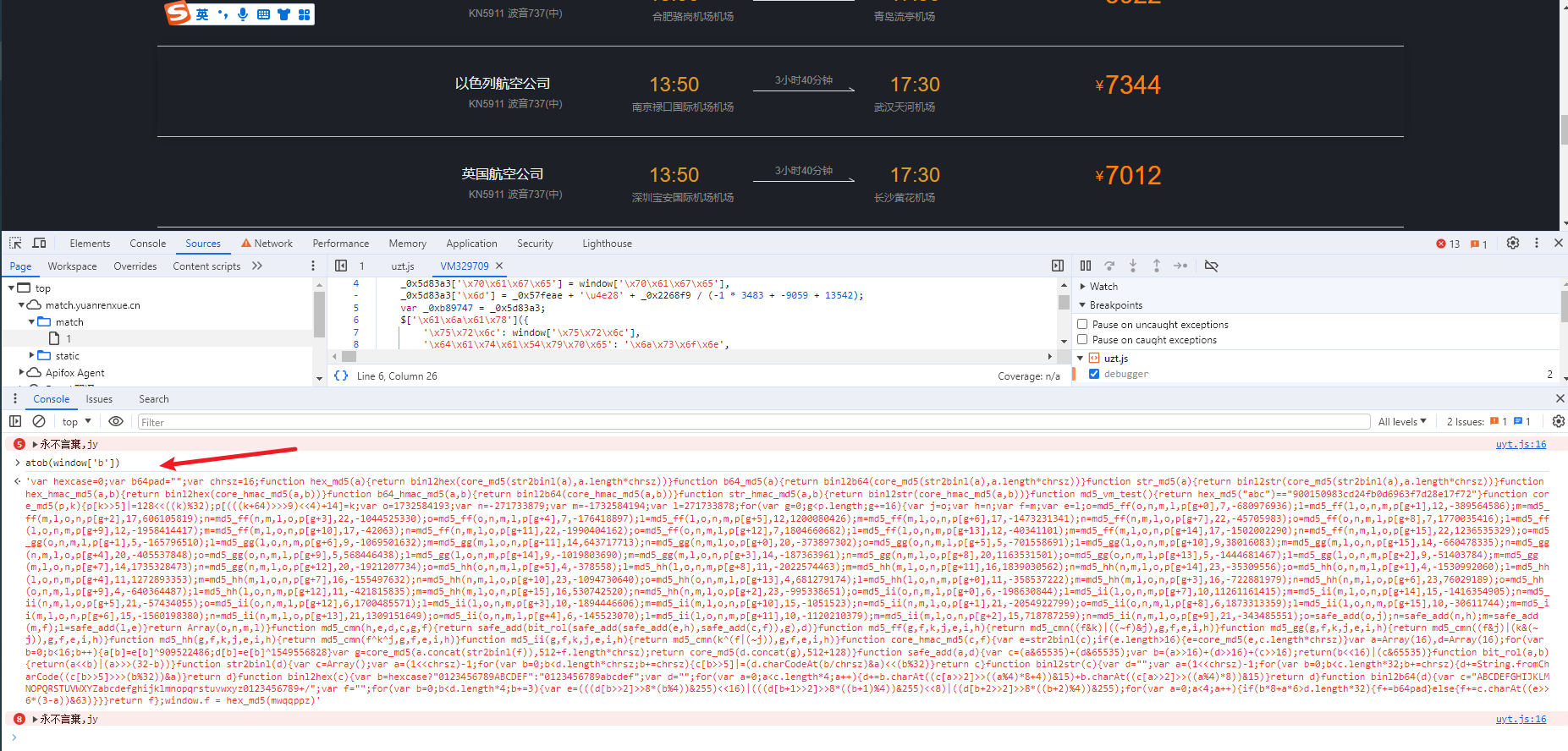
Task: Switch to the uzt.js file tab
Action: coord(402,266)
